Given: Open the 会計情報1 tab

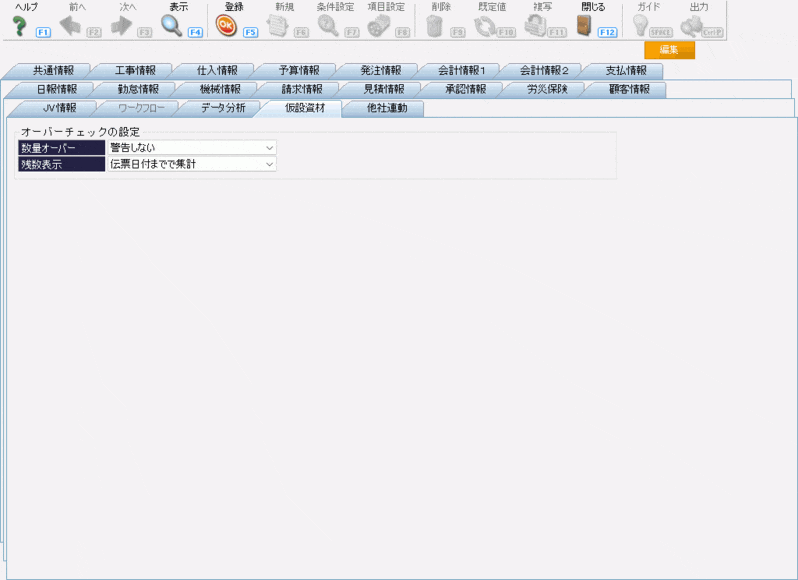Looking at the screenshot, I should click(x=461, y=71).
